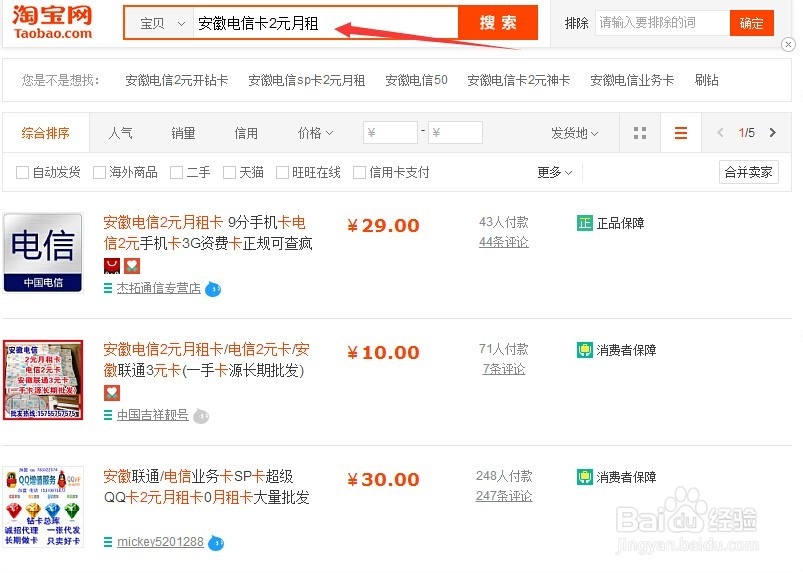Screen dimensions: 803x573
Task: Click the exclude keywords input field
Action: coord(662,23)
